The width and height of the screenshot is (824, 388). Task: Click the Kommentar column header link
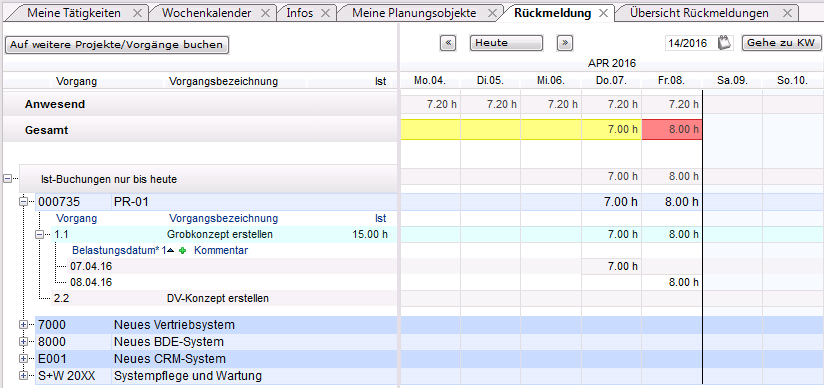point(221,251)
